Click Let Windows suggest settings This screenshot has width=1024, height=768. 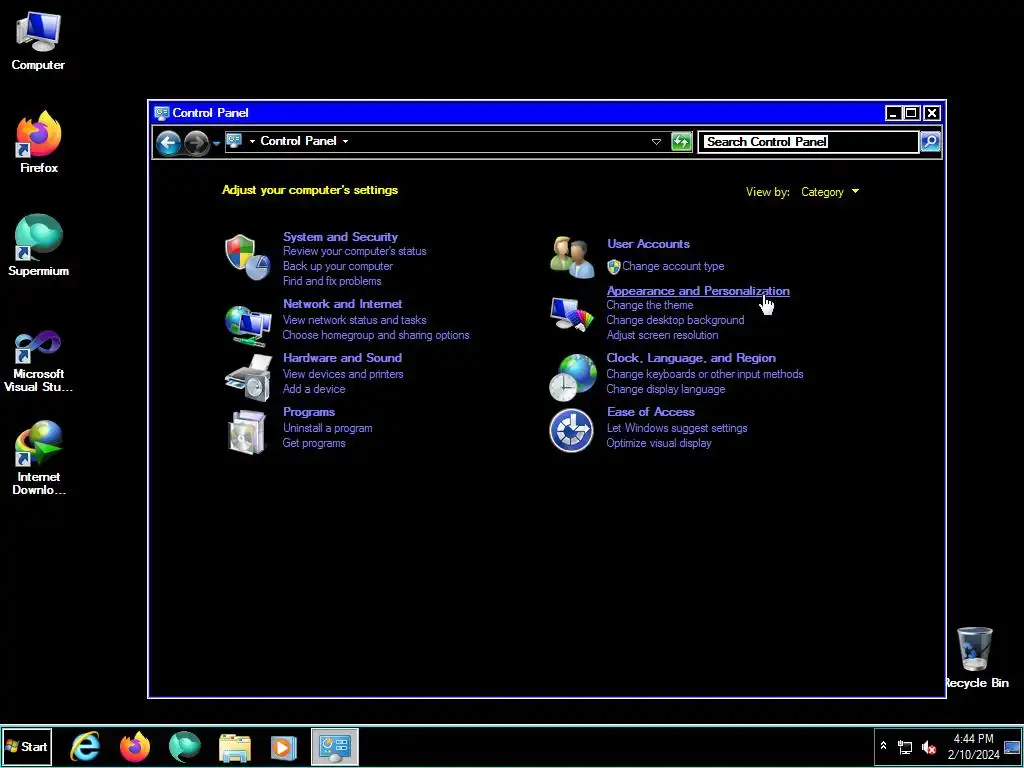(x=677, y=428)
